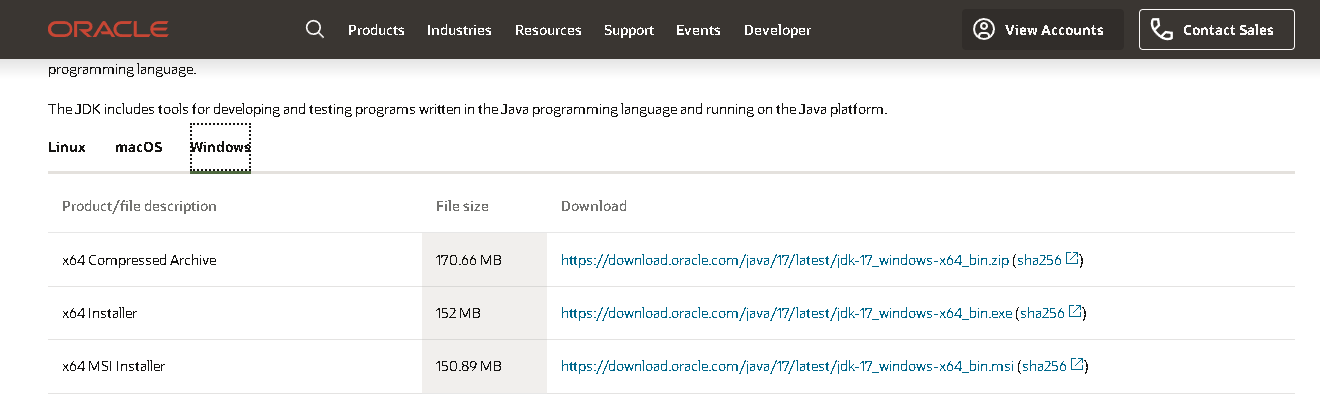The height and width of the screenshot is (411, 1320).
Task: Select the Windows tab
Action: coord(220,147)
